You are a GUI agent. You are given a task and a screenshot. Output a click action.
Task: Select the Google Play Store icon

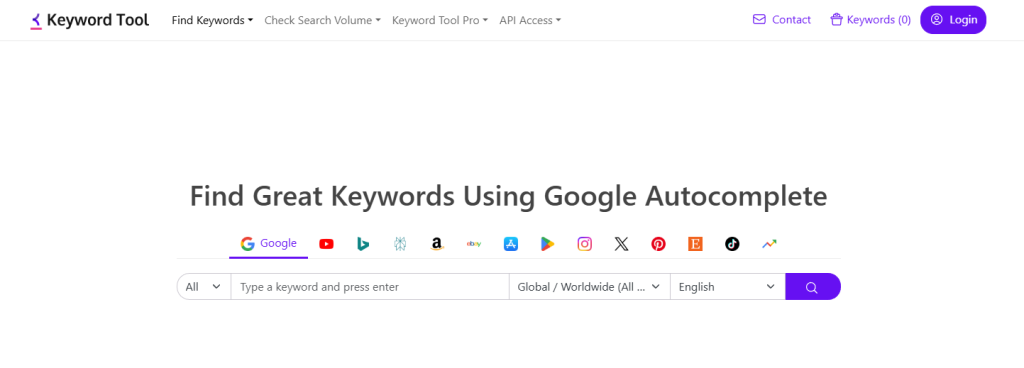[x=547, y=244]
